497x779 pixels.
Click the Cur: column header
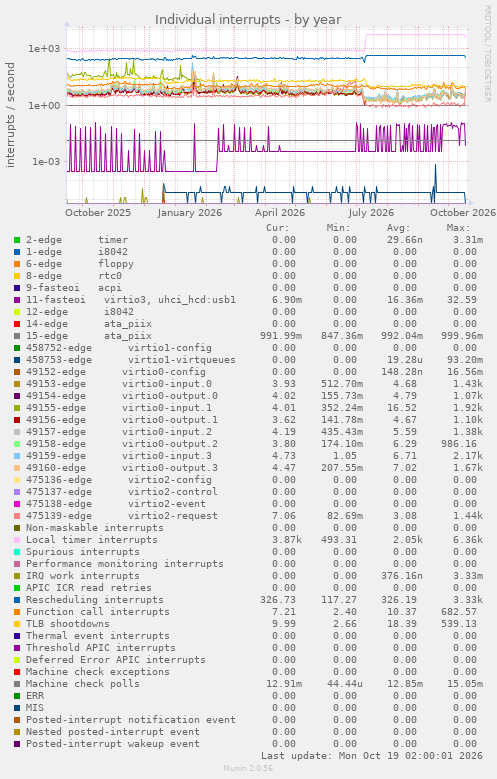pyautogui.click(x=277, y=228)
